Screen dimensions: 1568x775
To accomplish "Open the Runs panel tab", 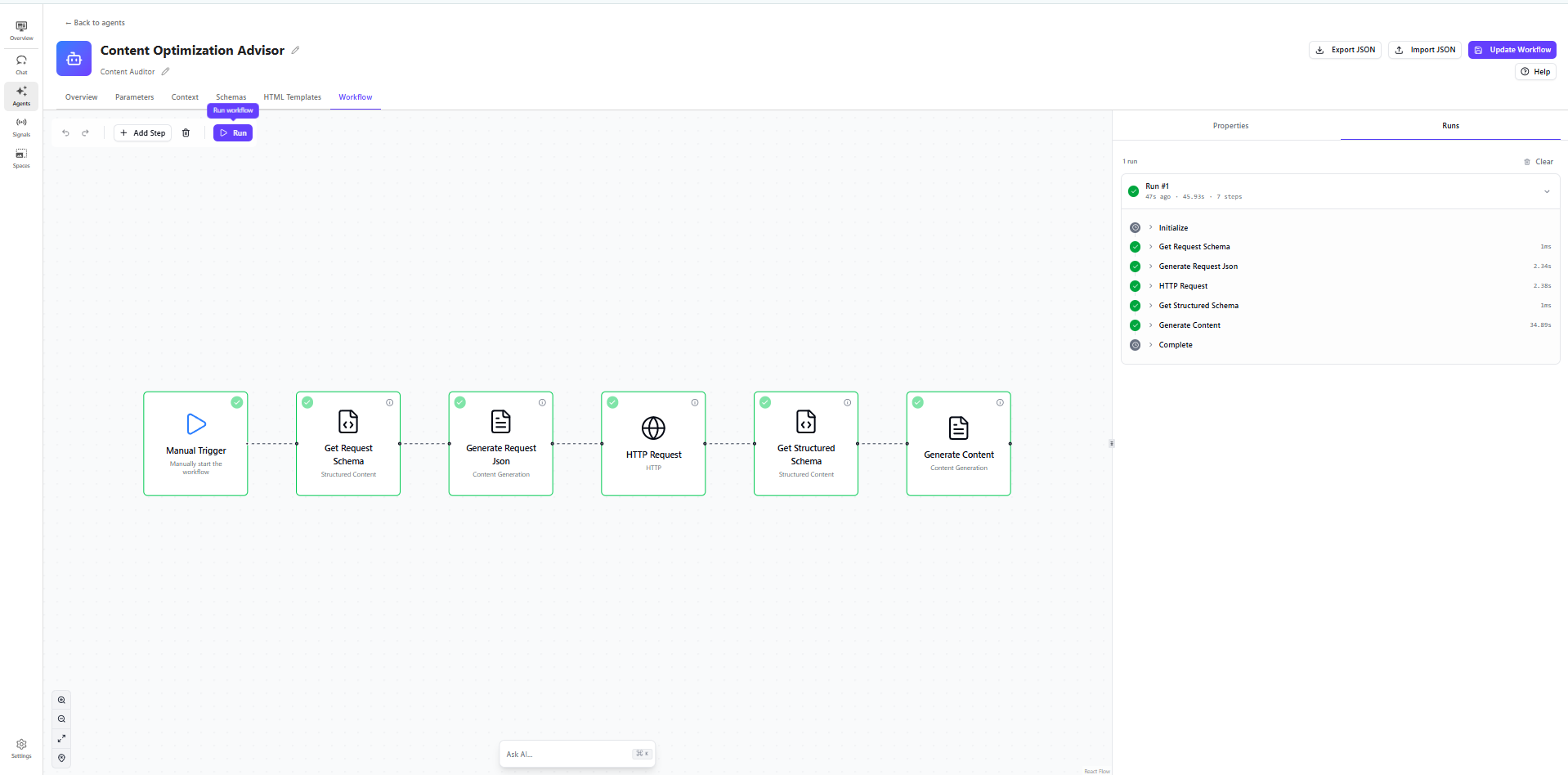I will point(1450,126).
